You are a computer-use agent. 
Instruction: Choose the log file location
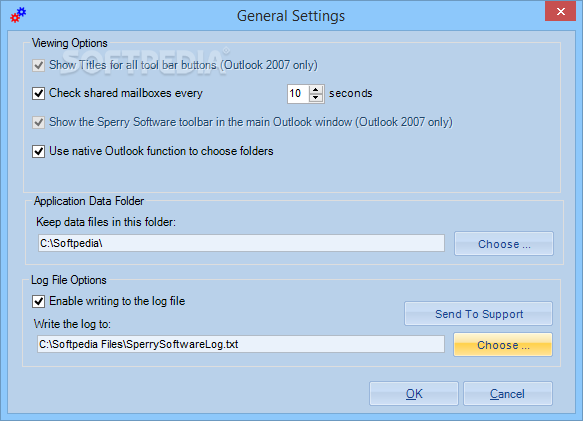pos(503,345)
